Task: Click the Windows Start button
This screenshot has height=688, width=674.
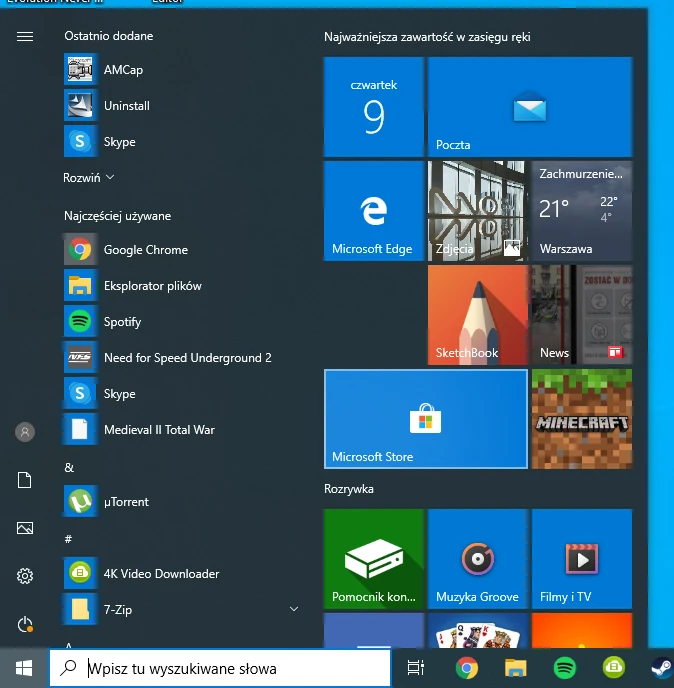Action: point(22,667)
